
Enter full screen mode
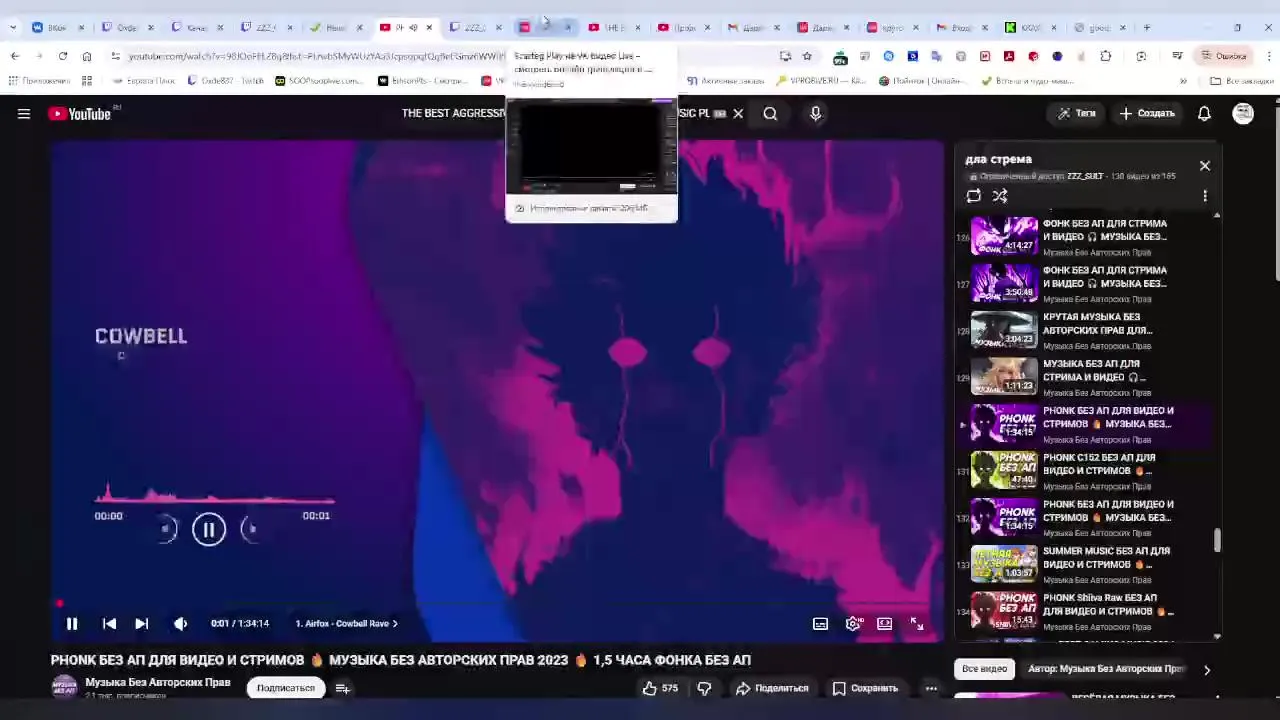click(917, 623)
